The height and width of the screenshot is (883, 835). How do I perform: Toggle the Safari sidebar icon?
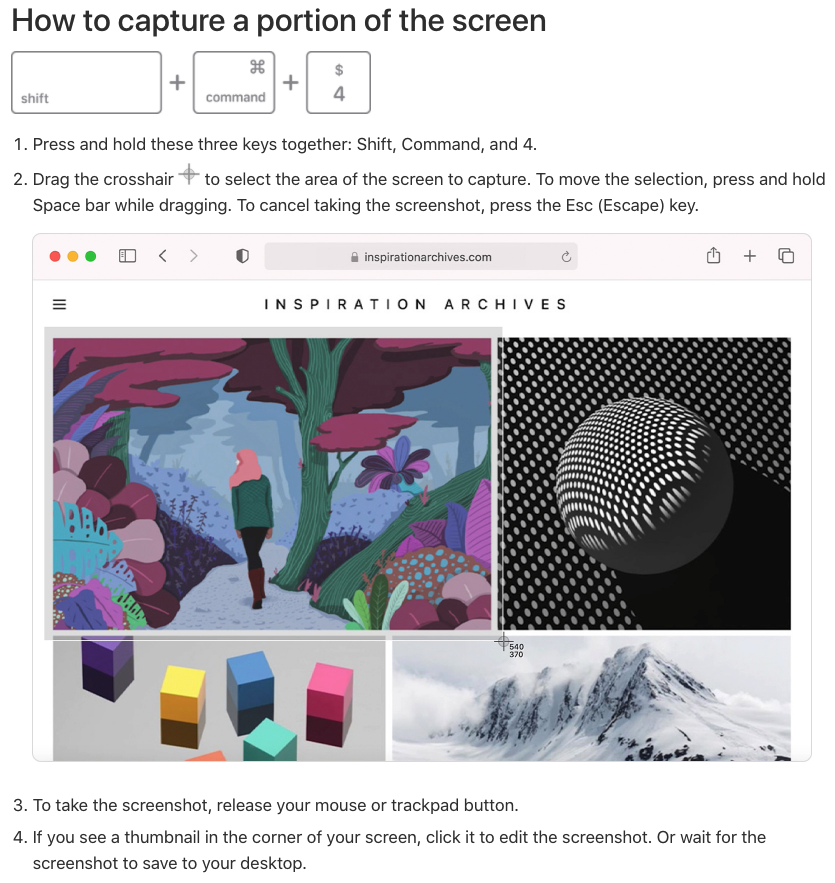127,256
